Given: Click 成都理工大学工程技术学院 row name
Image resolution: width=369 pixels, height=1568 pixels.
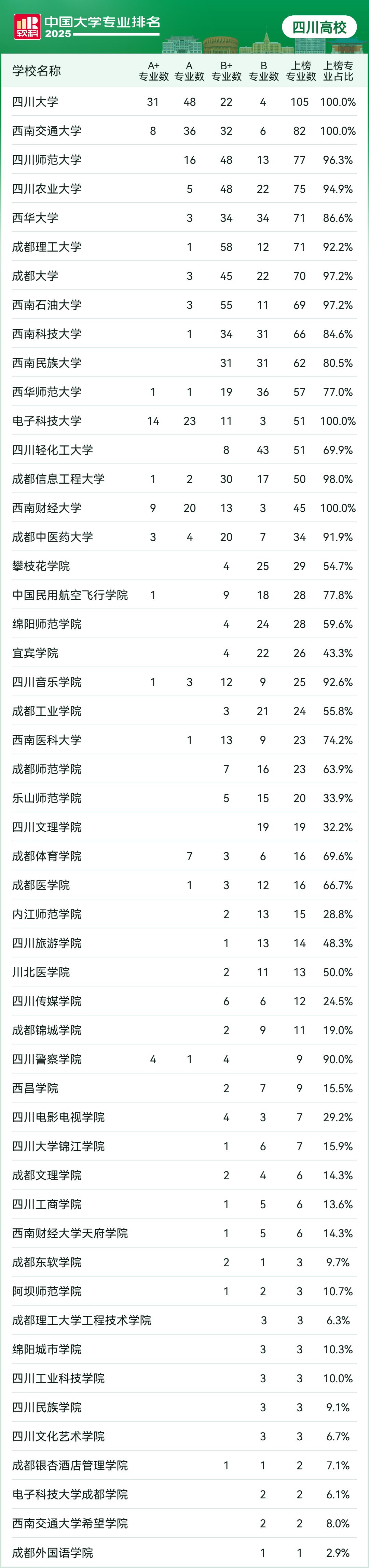Looking at the screenshot, I should click(82, 1320).
